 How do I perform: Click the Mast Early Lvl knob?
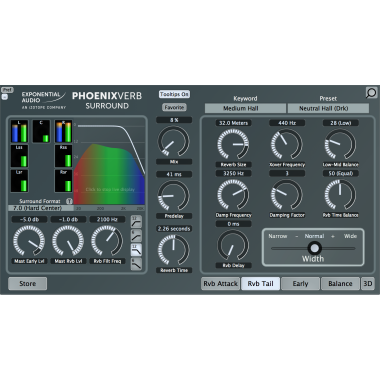coord(29,241)
